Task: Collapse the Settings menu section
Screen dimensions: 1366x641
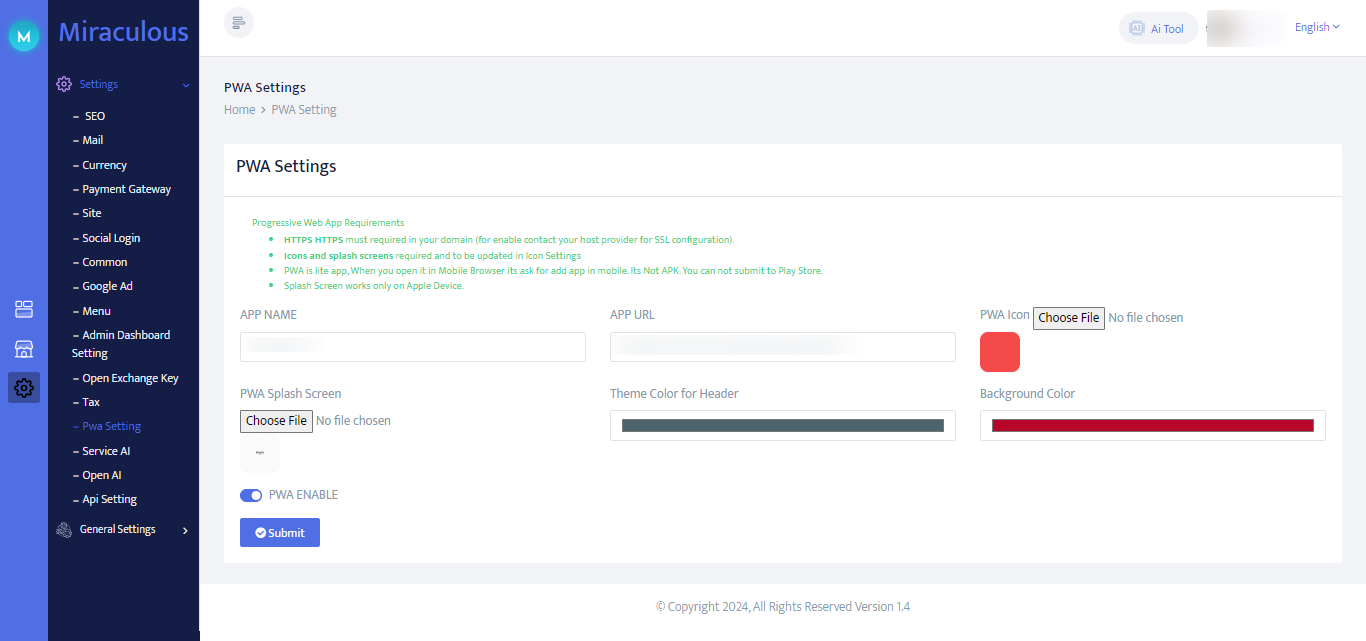Action: coord(185,85)
